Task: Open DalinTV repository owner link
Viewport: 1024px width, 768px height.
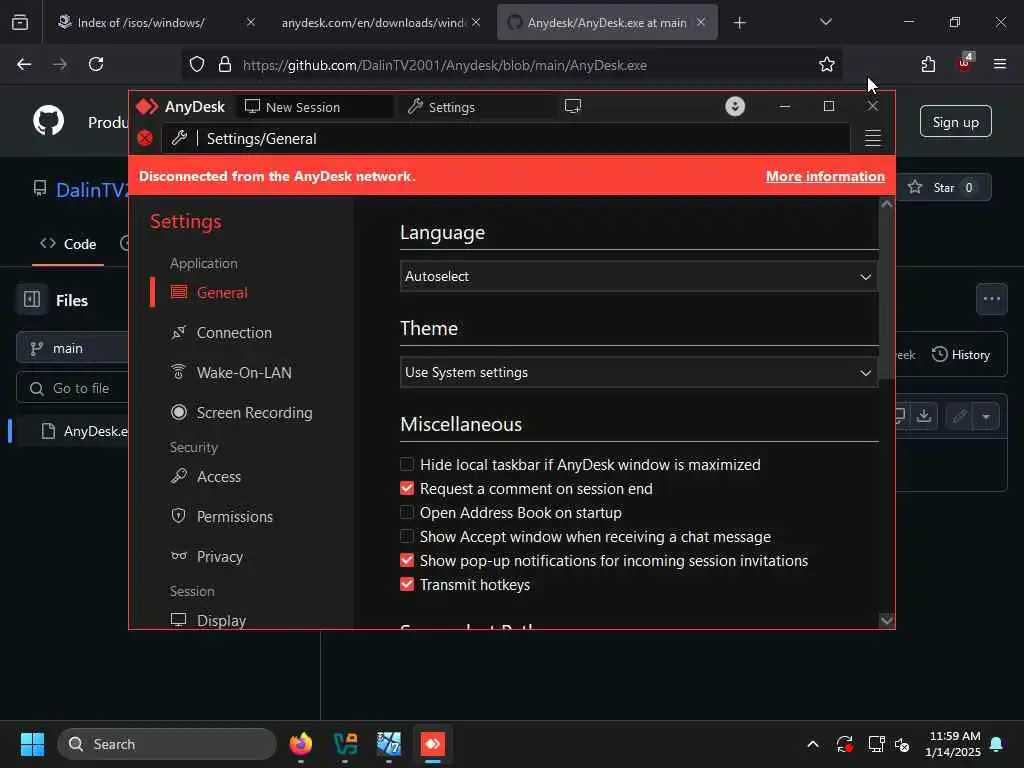Action: coord(91,190)
